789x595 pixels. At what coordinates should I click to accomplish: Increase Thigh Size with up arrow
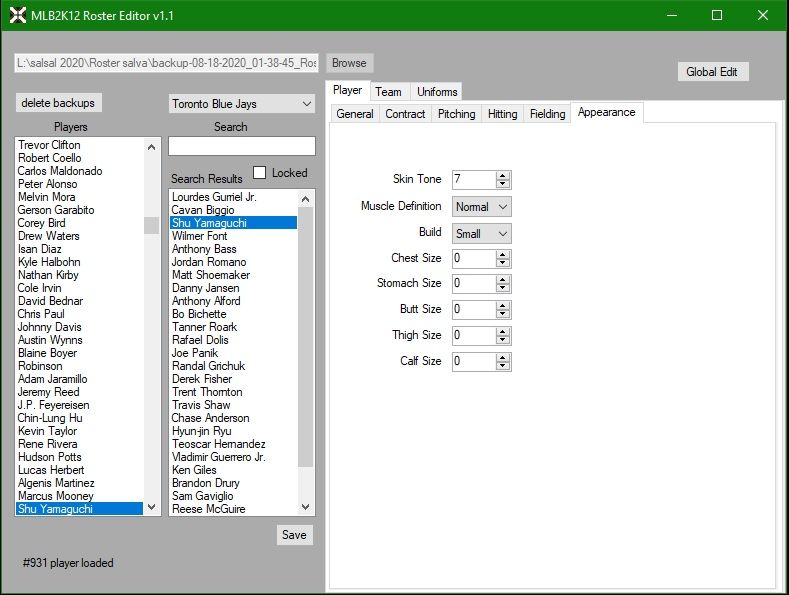click(502, 331)
